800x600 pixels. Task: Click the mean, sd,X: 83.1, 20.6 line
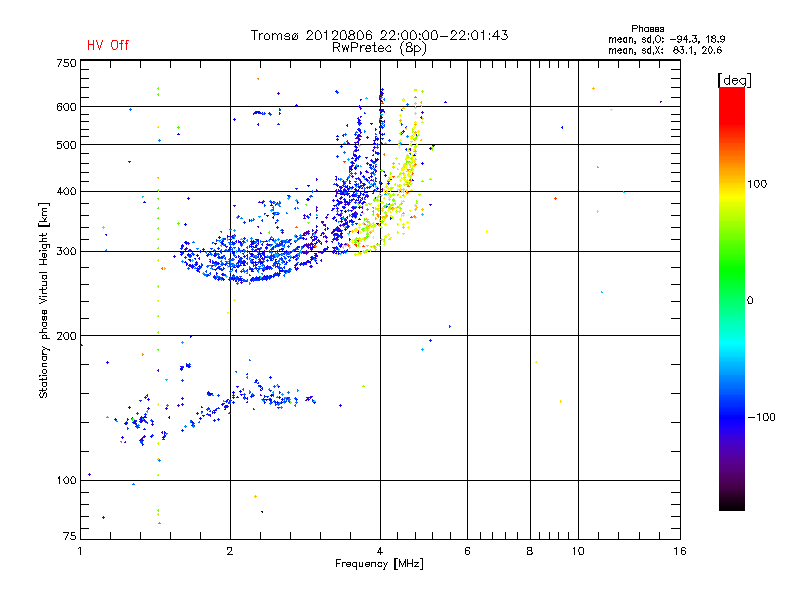click(665, 50)
